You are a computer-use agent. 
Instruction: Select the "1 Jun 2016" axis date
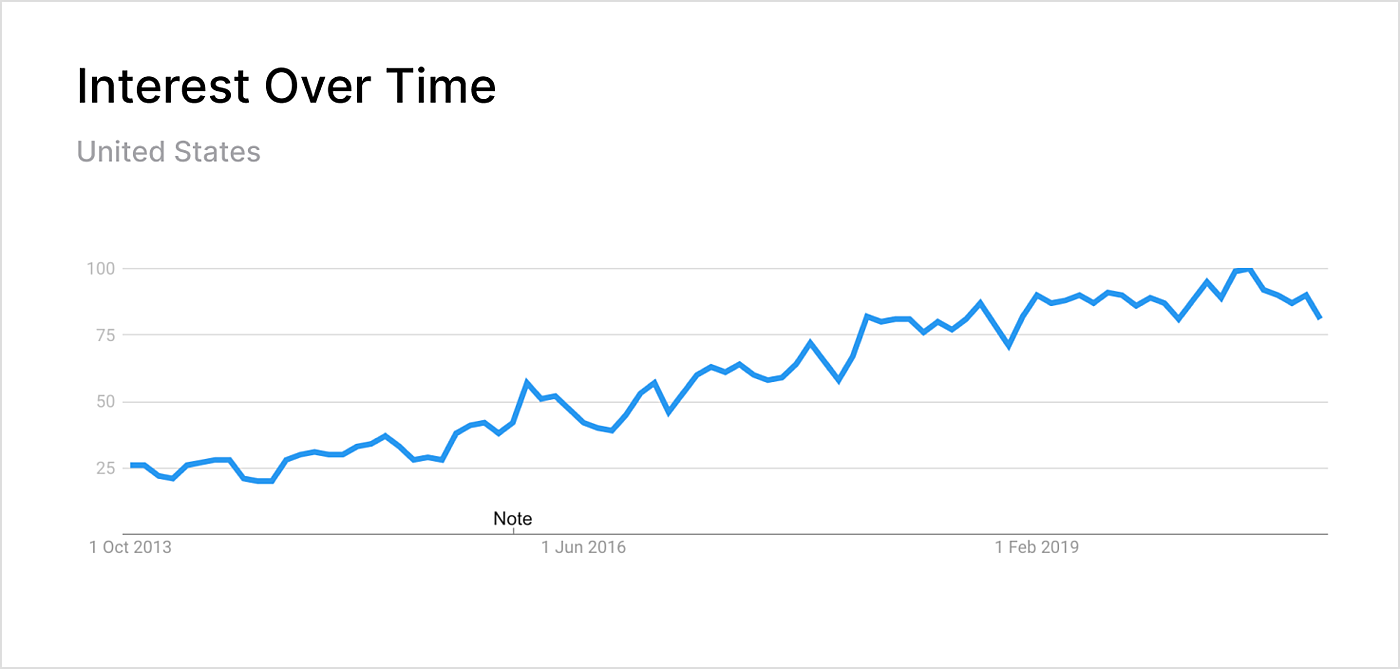(583, 547)
